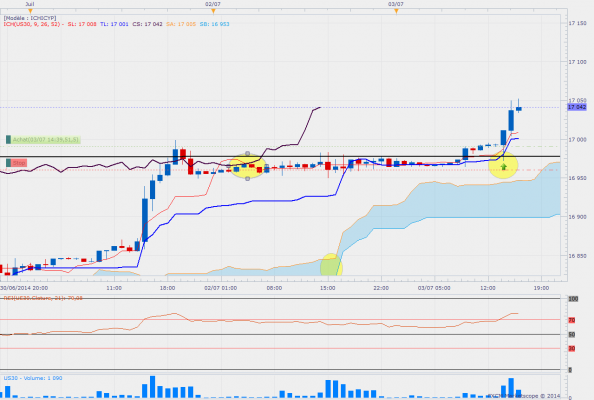Click the RSI indicator label
Viewport: 594px width, 400px height.
[x=43, y=298]
